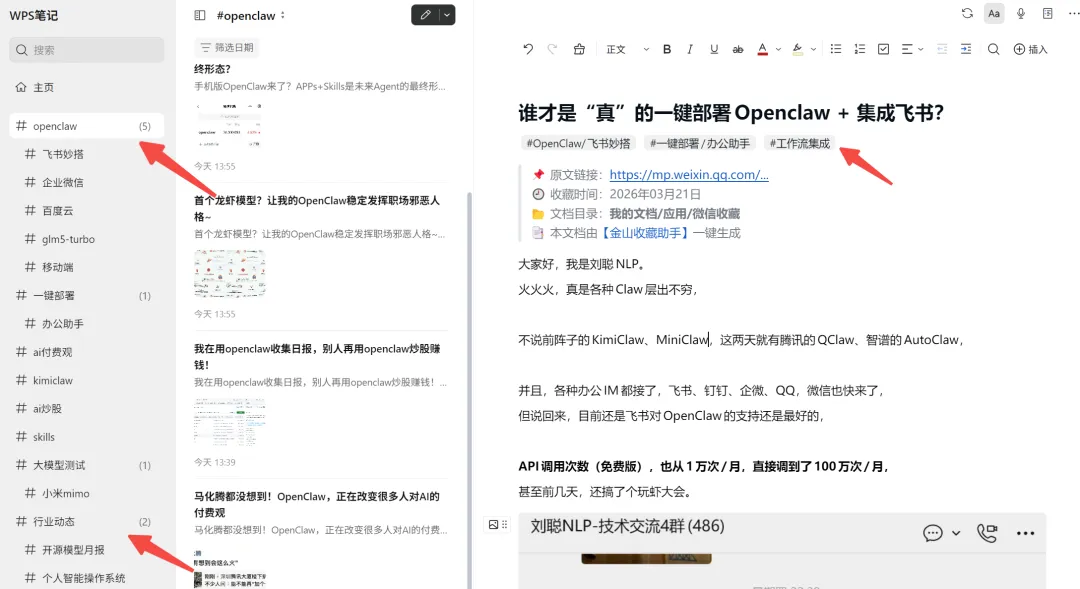Click the search magnifier in editor toolbar
This screenshot has width=1080, height=589.
coord(993,49)
